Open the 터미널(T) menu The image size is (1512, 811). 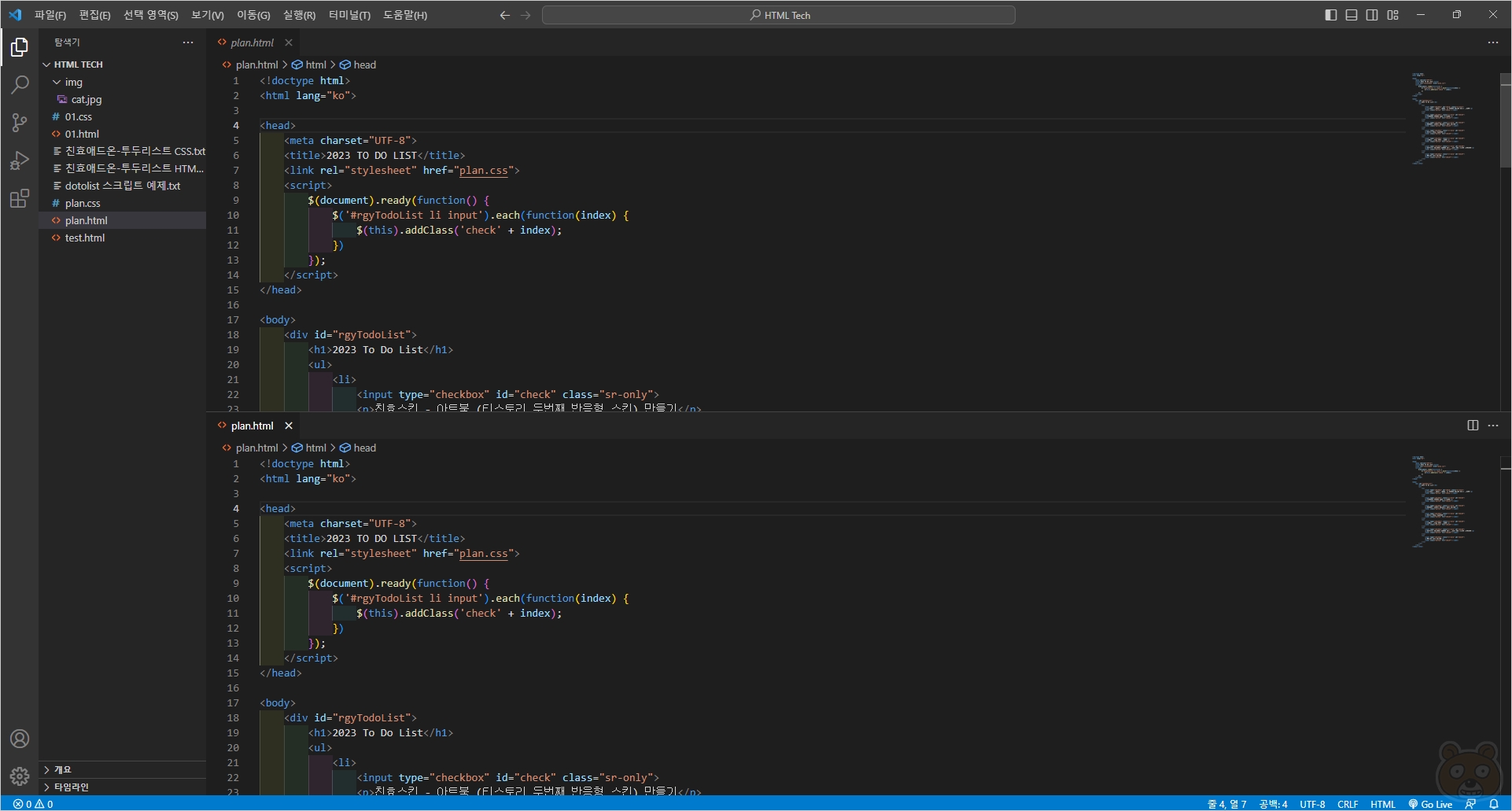click(x=349, y=15)
